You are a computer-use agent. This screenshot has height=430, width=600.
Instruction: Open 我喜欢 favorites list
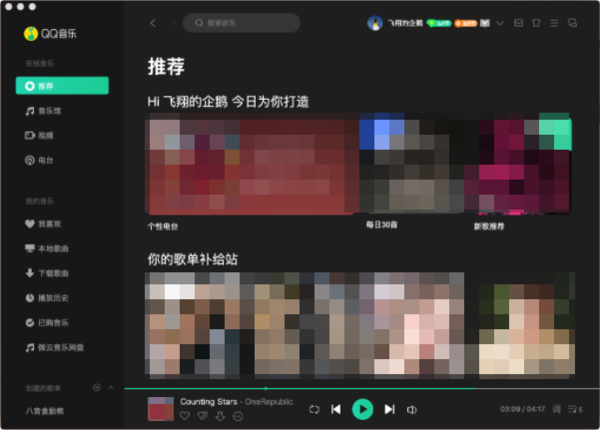coord(43,224)
